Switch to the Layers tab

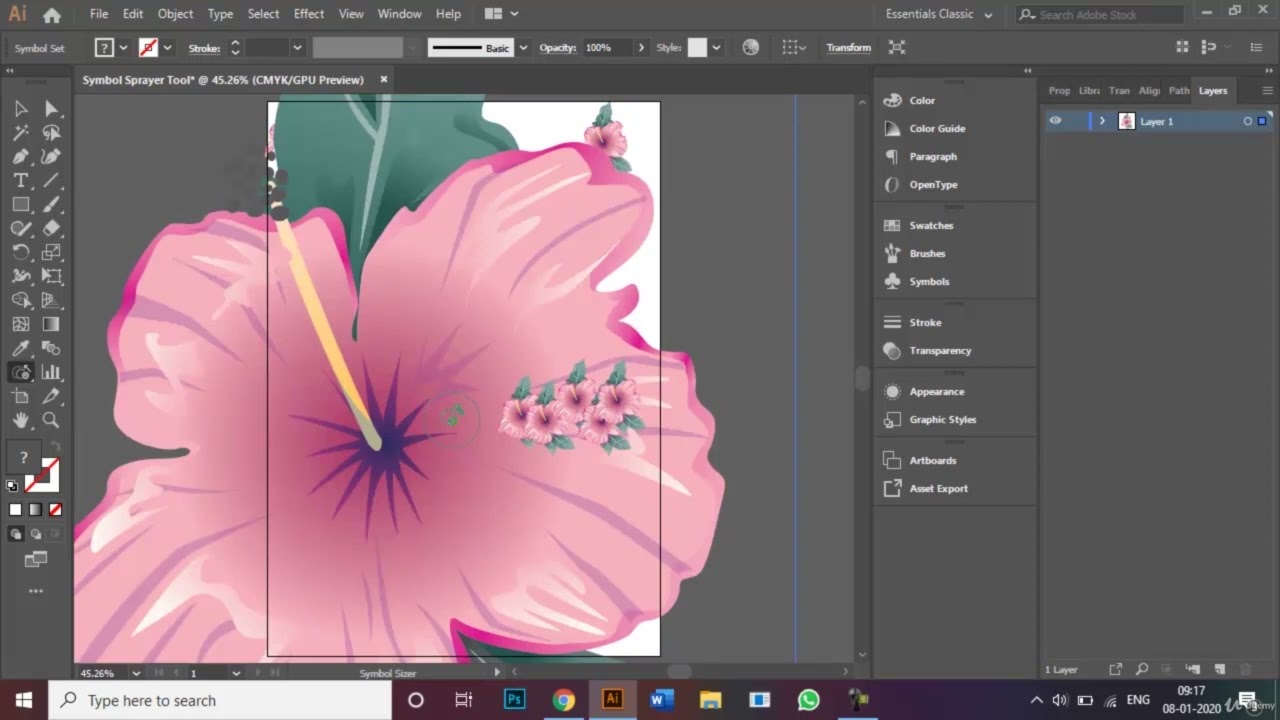tap(1212, 91)
